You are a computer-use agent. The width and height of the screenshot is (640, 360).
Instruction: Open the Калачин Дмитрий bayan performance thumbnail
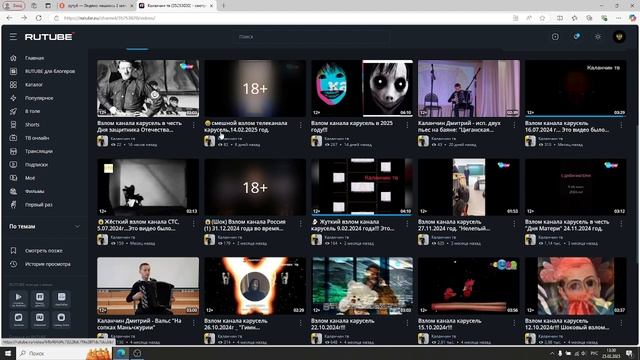click(x=469, y=88)
